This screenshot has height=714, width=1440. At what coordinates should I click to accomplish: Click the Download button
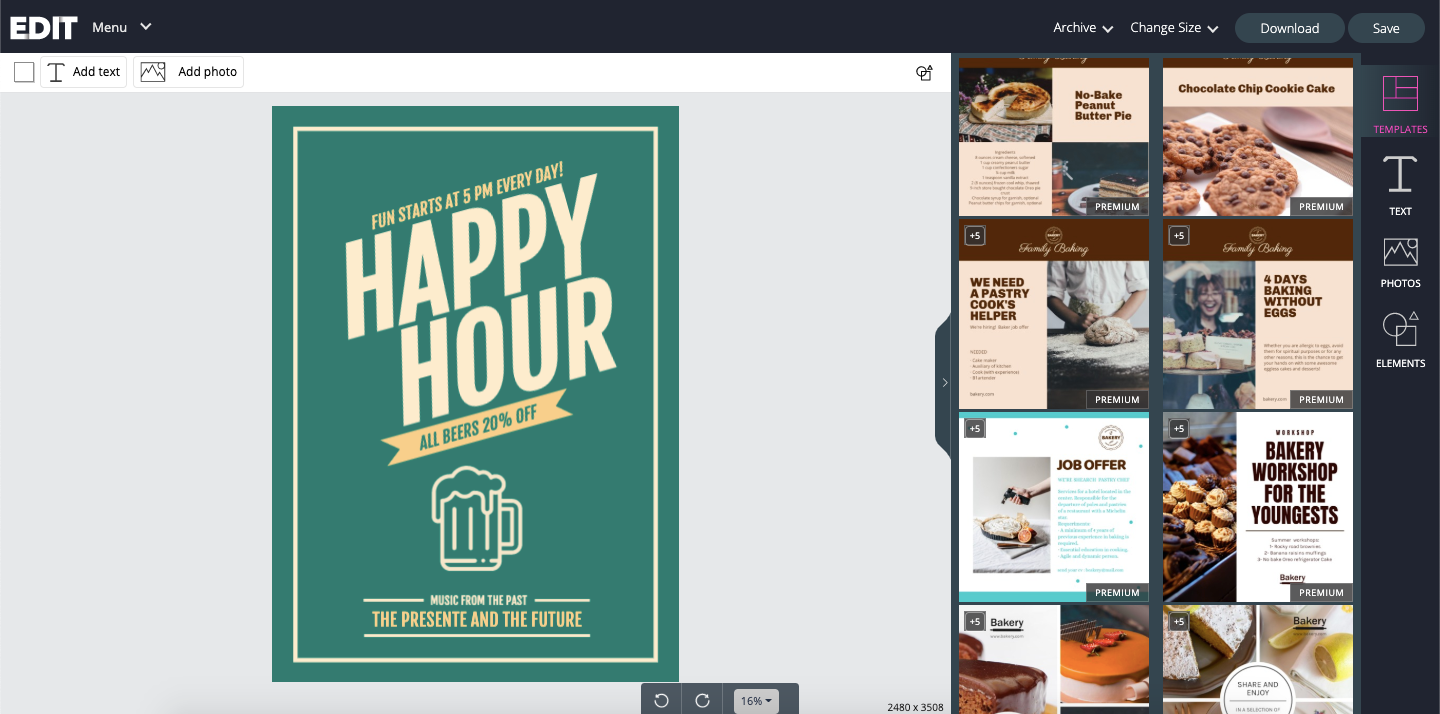(x=1289, y=28)
